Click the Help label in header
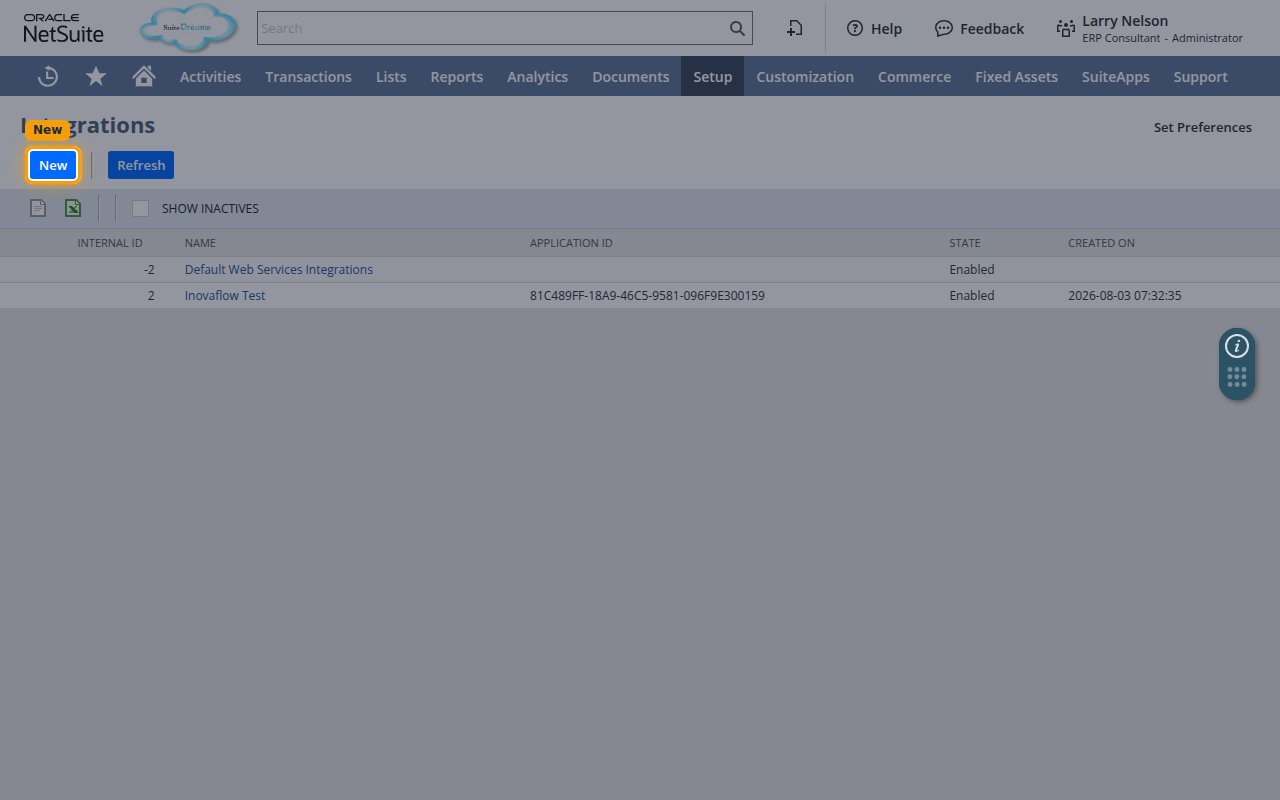 tap(886, 28)
